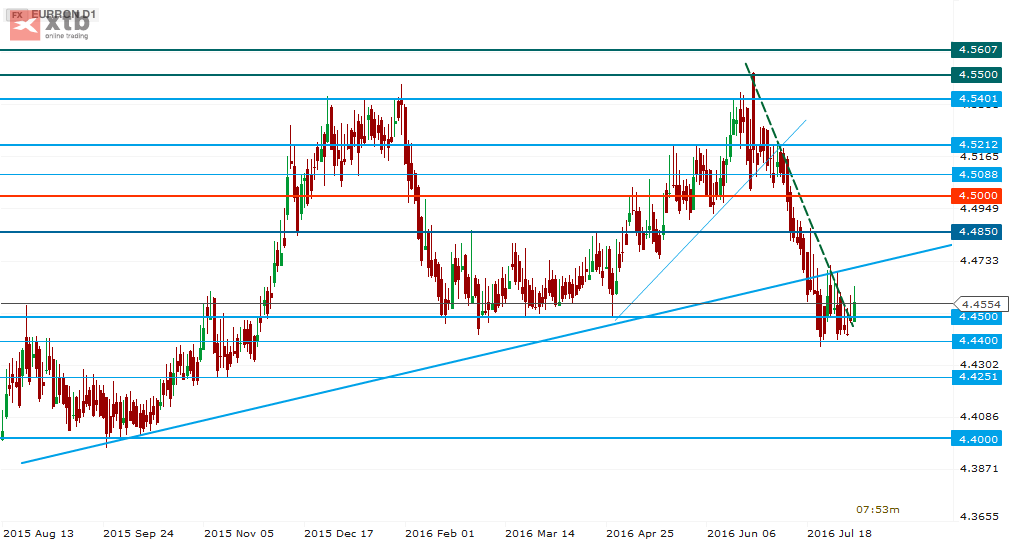The width and height of the screenshot is (1009, 541).
Task: Select the 2015 Dec 17 date marker
Action: tap(338, 534)
